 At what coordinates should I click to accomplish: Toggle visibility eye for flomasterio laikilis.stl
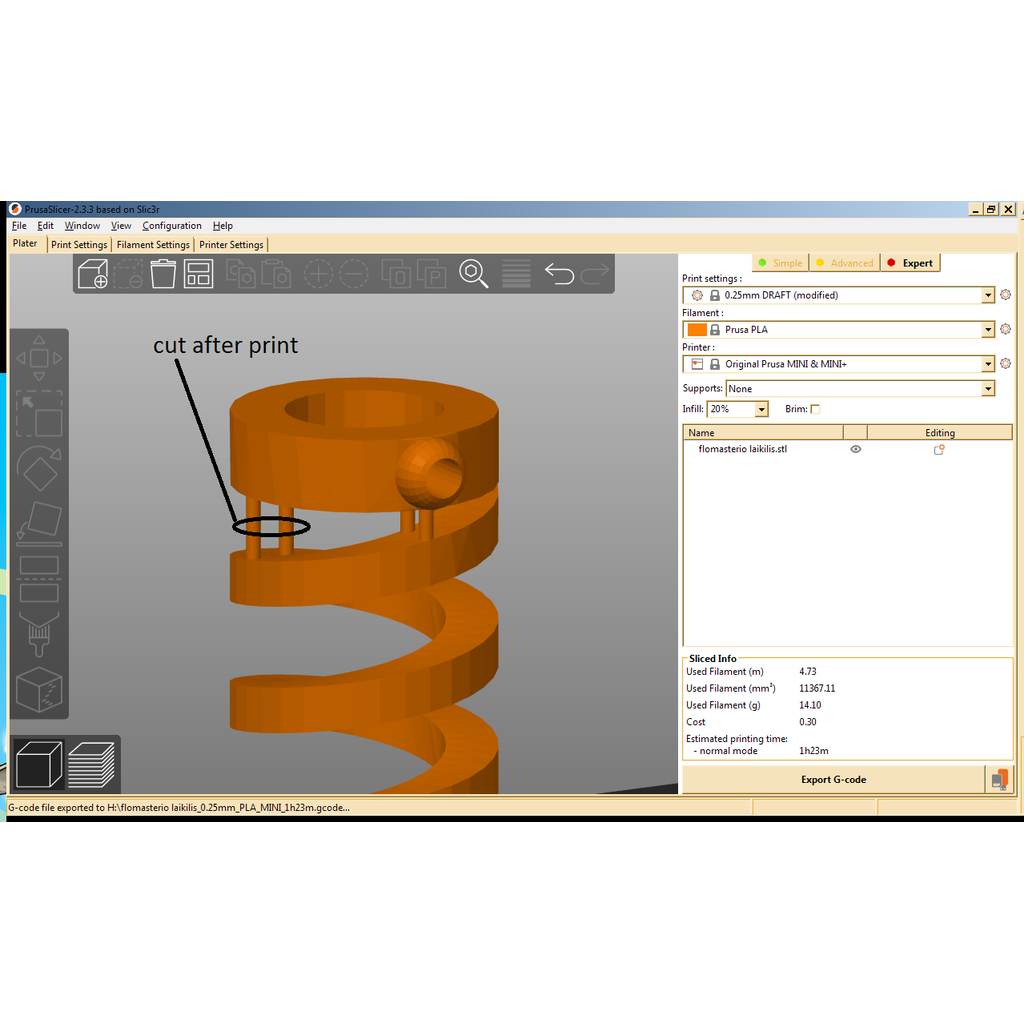click(x=855, y=450)
